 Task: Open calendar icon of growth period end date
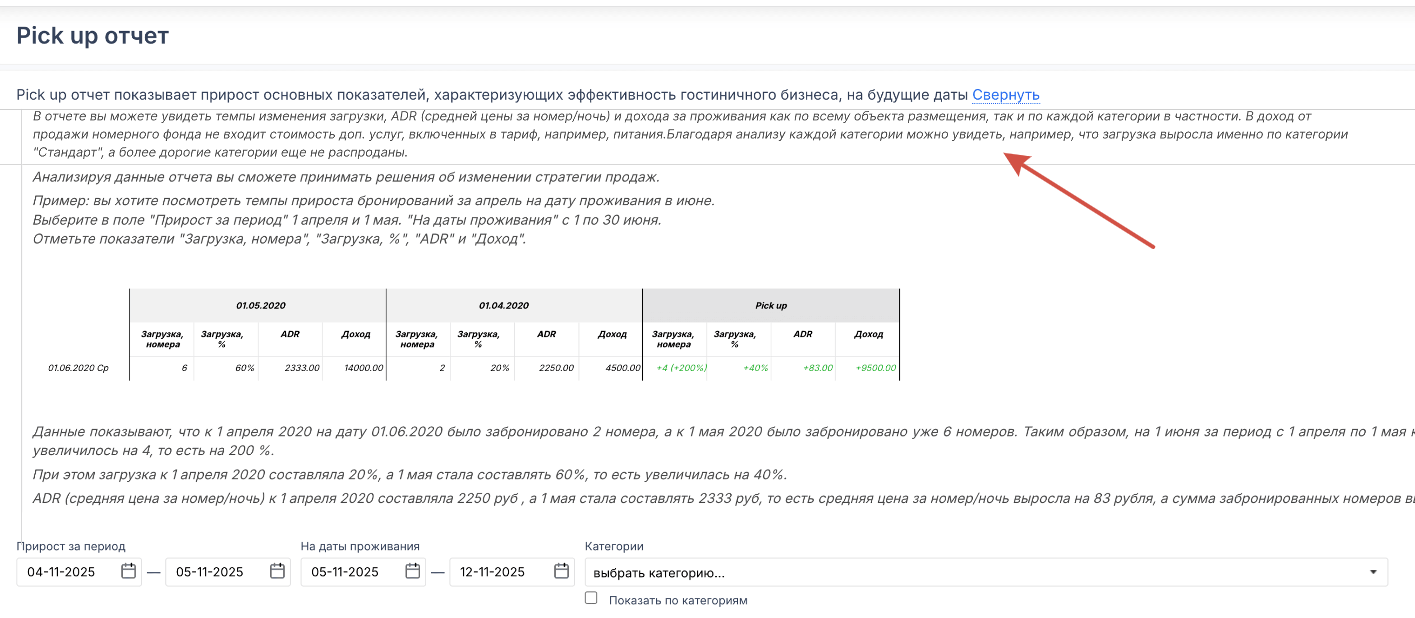click(277, 572)
